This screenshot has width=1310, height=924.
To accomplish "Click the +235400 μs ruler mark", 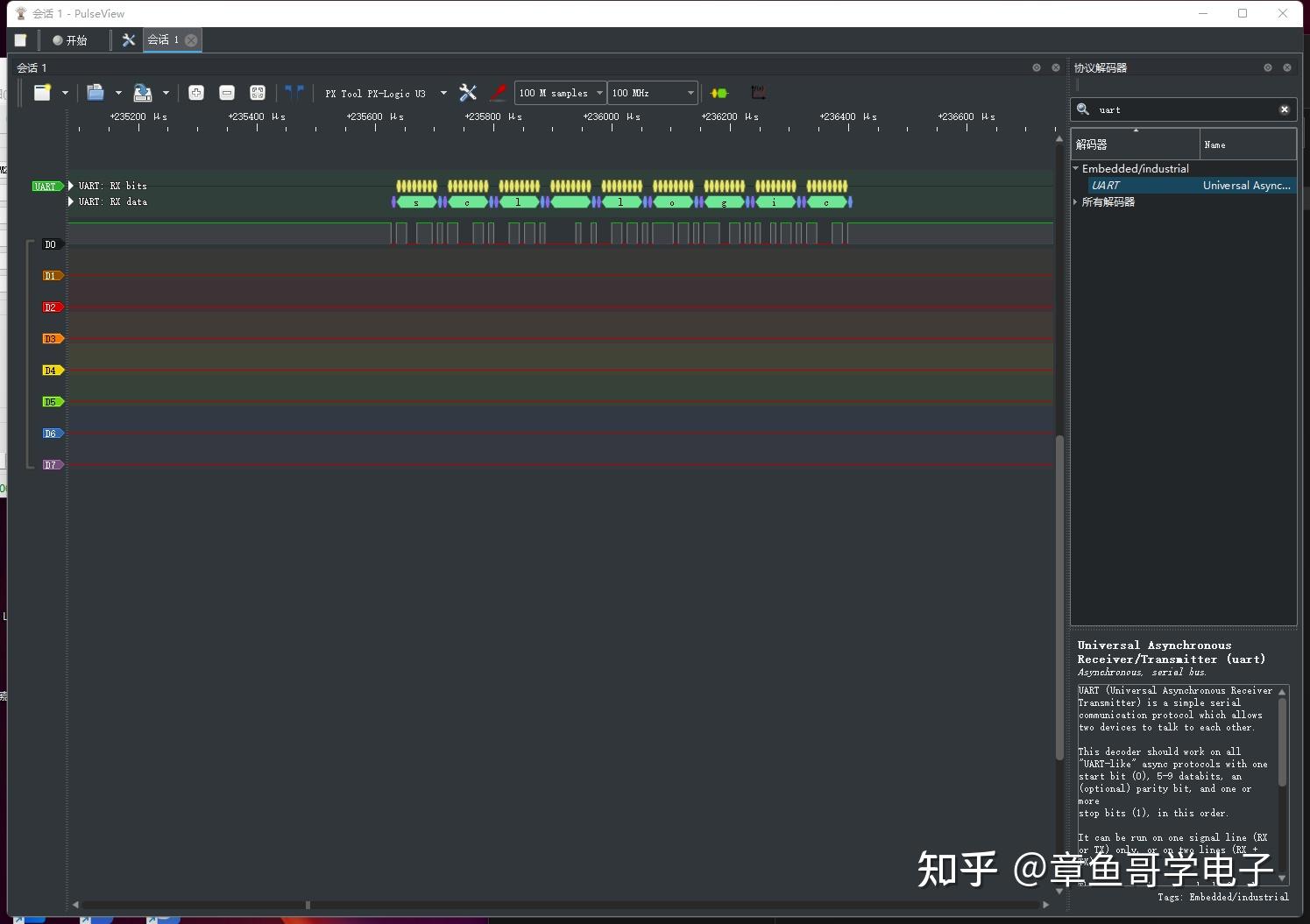I will click(257, 117).
